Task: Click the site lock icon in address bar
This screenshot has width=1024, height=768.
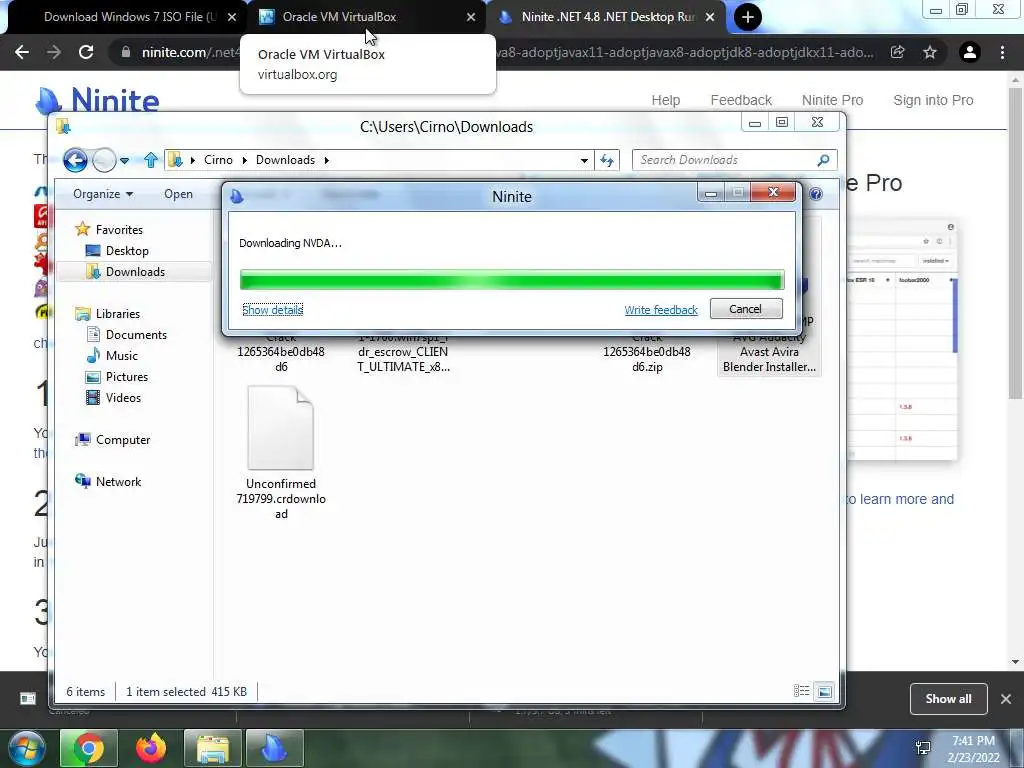Action: pos(125,52)
